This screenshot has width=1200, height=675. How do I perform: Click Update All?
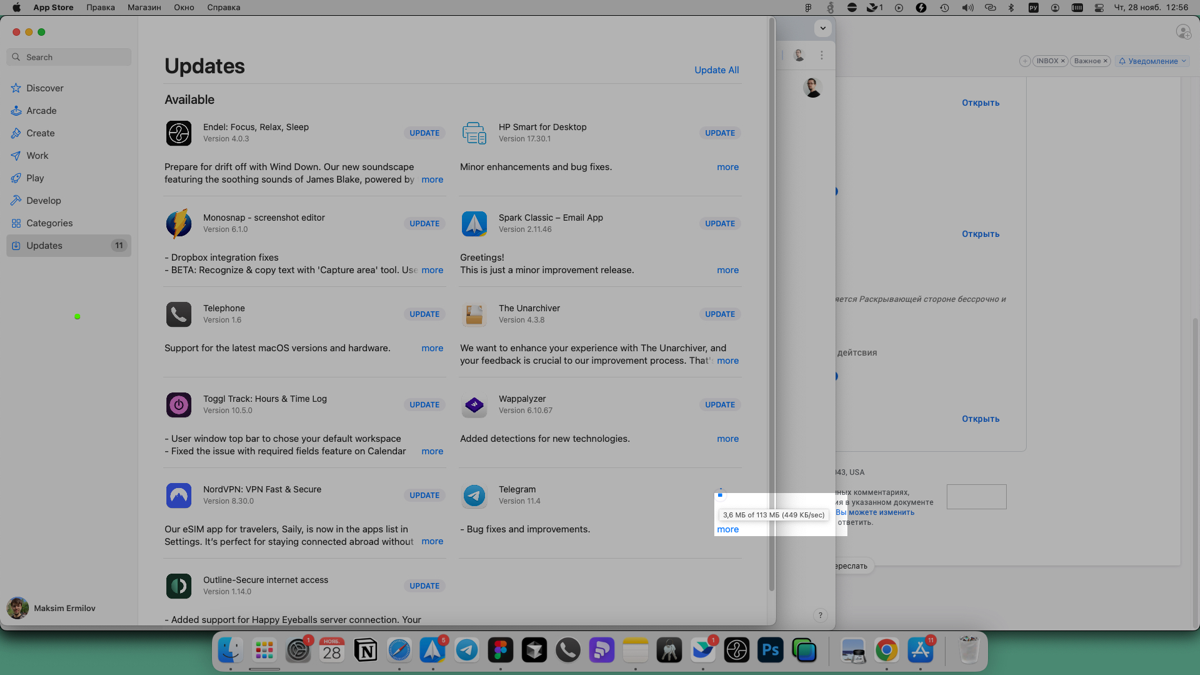tap(716, 70)
